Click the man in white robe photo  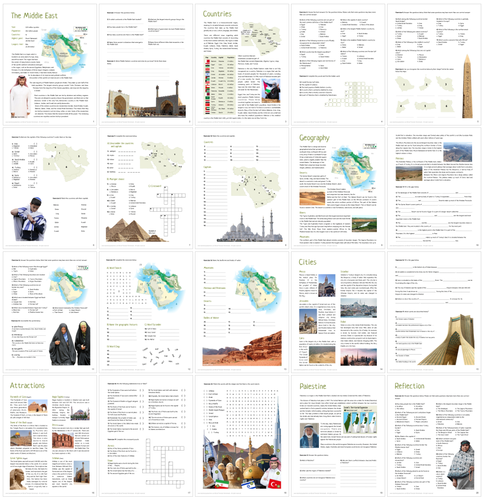[21, 97]
